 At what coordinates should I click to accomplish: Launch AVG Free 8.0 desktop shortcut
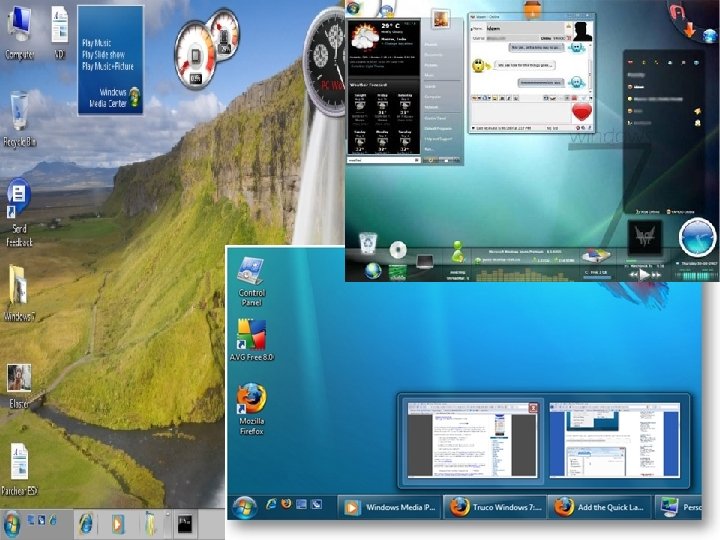coord(251,340)
